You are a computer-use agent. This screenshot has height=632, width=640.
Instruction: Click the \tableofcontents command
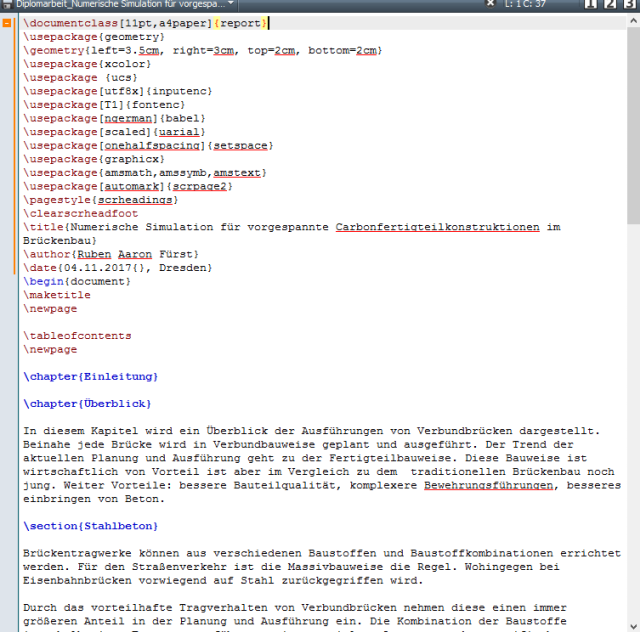point(77,336)
